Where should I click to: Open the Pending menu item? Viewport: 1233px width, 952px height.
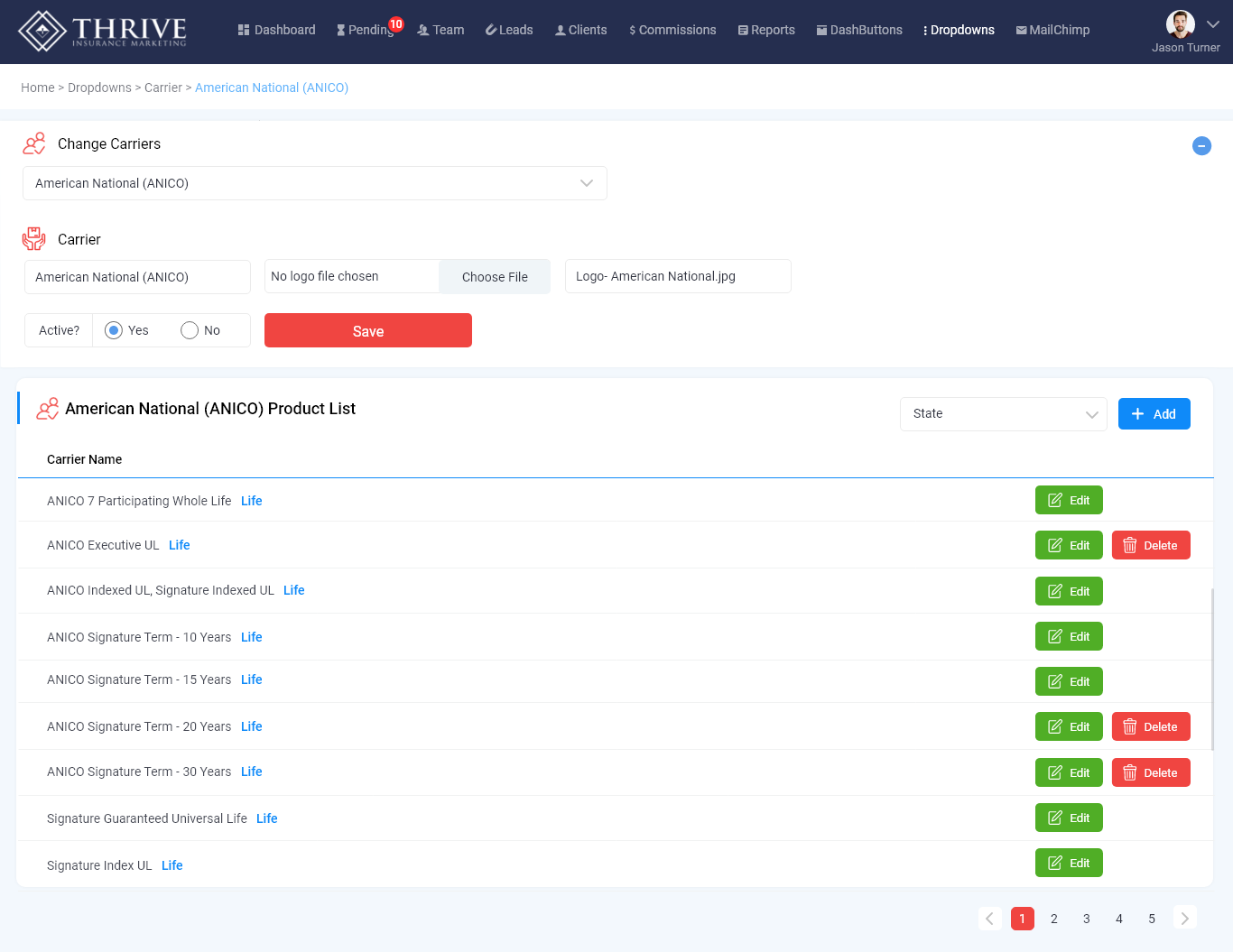tap(365, 30)
